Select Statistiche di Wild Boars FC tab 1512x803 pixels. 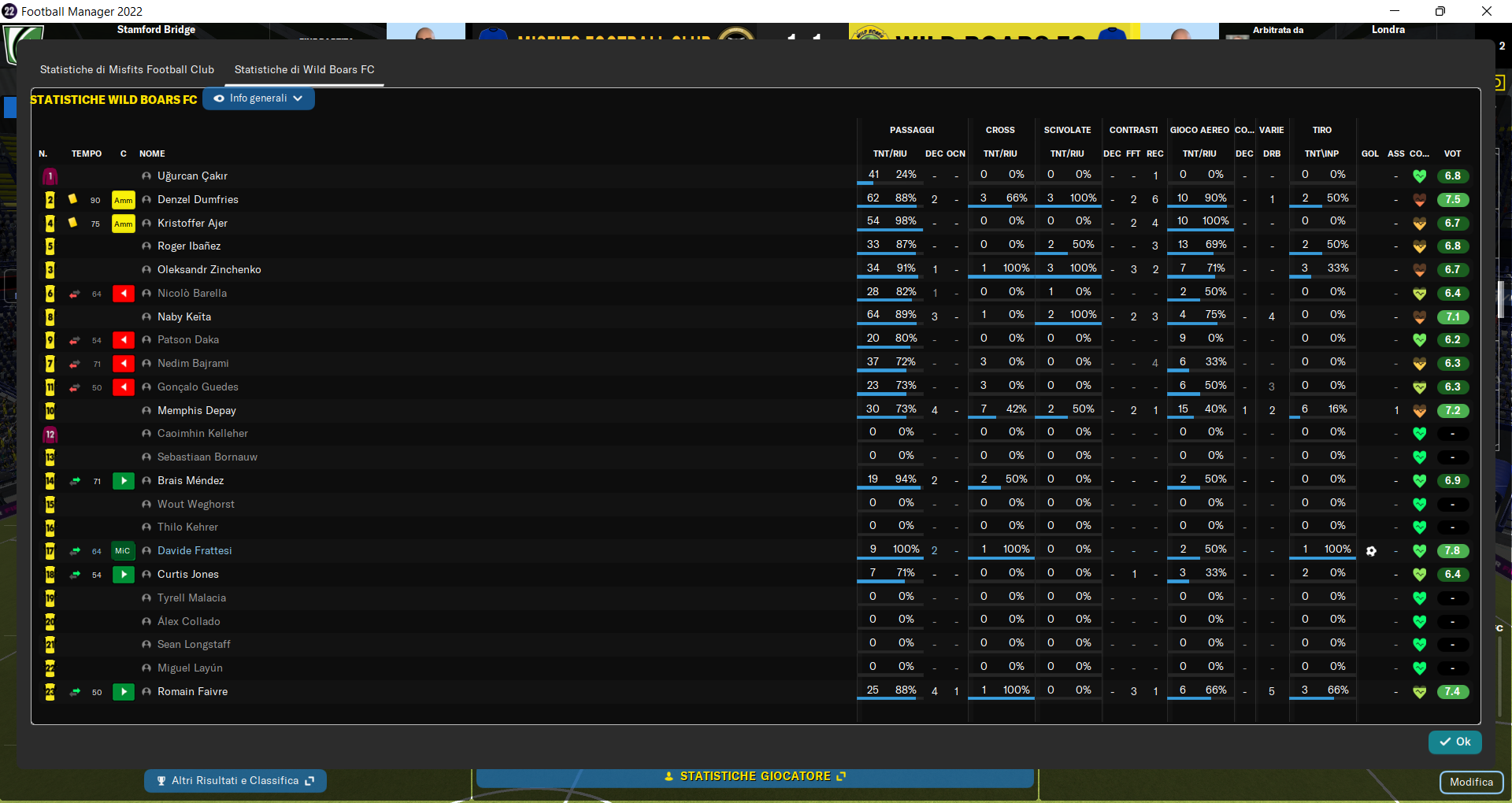(304, 69)
